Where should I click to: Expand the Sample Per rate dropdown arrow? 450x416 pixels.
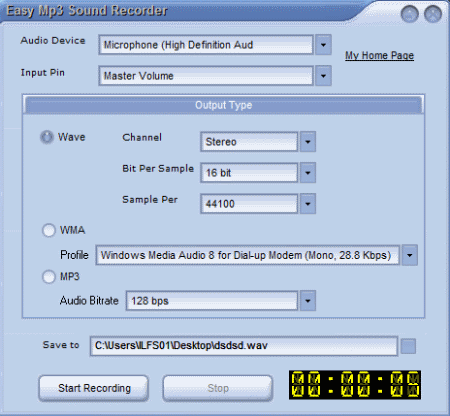(x=308, y=204)
